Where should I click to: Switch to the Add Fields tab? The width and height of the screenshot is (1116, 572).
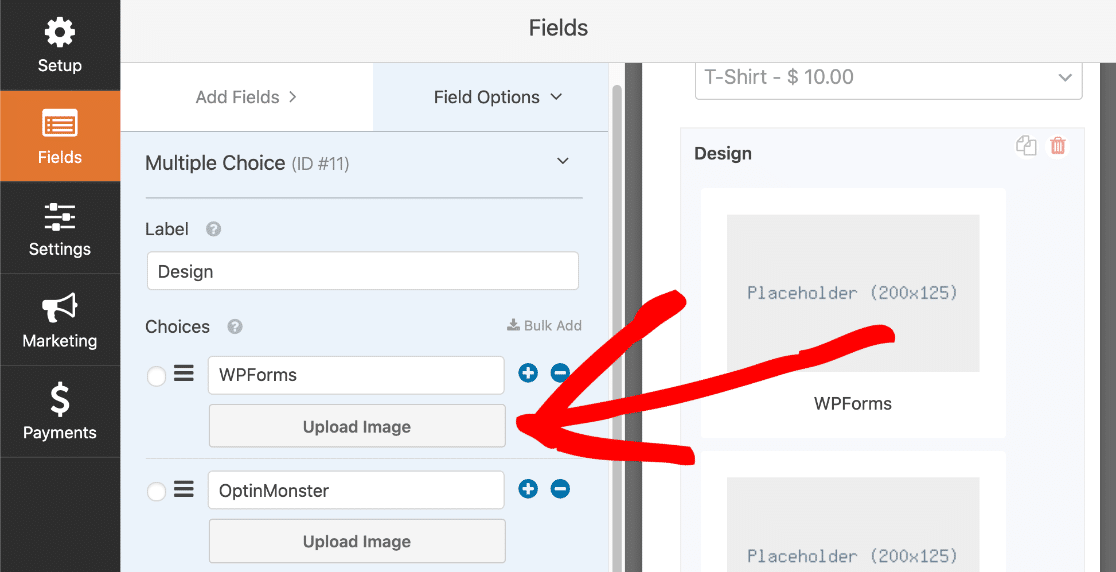(x=246, y=97)
